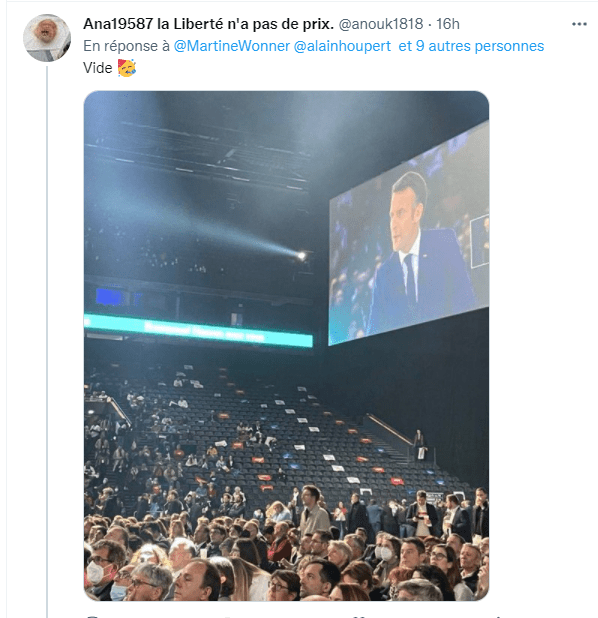
Task: Click the inset frame on giant screen
Action: (480, 241)
